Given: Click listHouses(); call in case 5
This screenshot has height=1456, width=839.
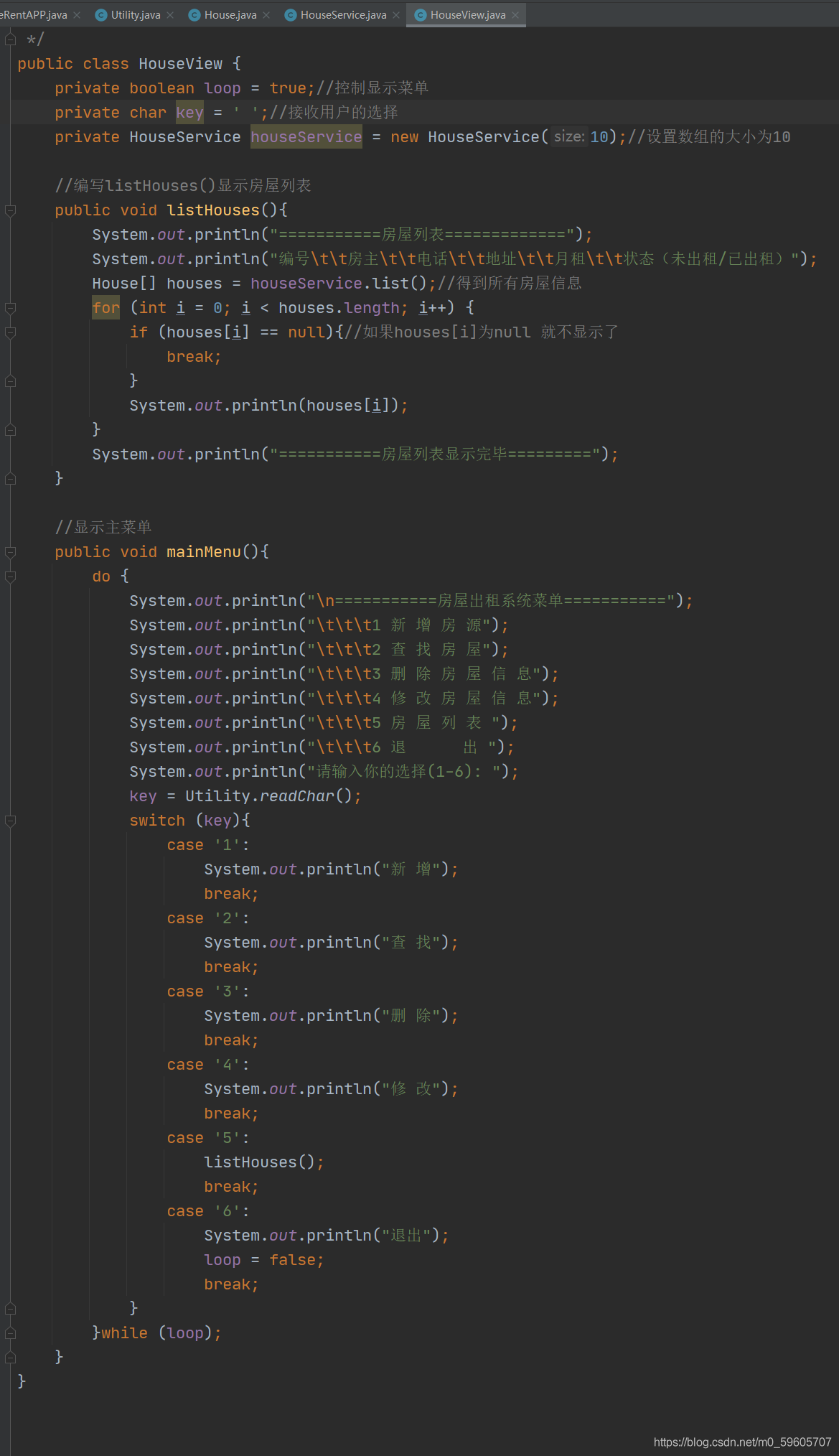Looking at the screenshot, I should 264,1162.
